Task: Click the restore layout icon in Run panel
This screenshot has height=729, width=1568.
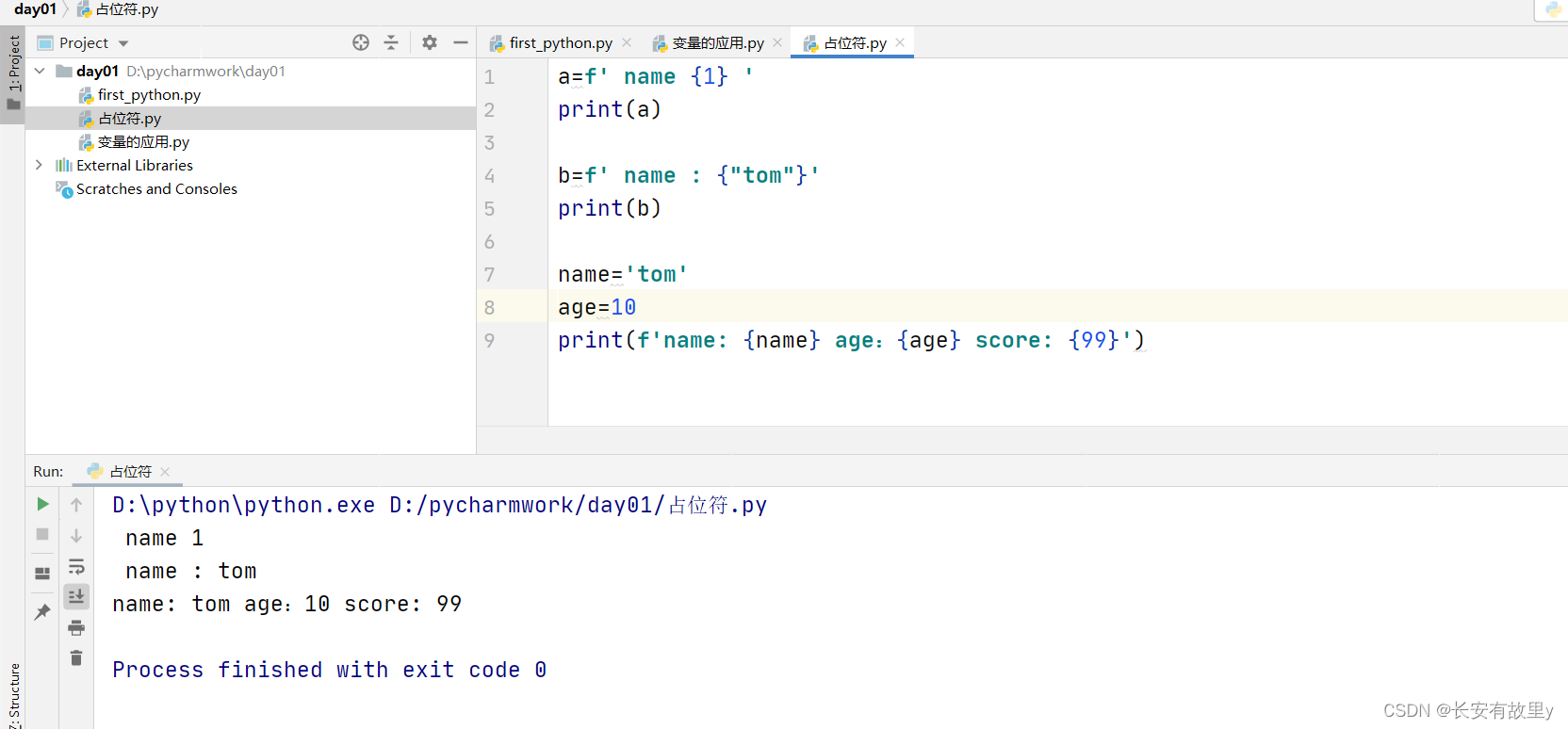Action: click(42, 573)
